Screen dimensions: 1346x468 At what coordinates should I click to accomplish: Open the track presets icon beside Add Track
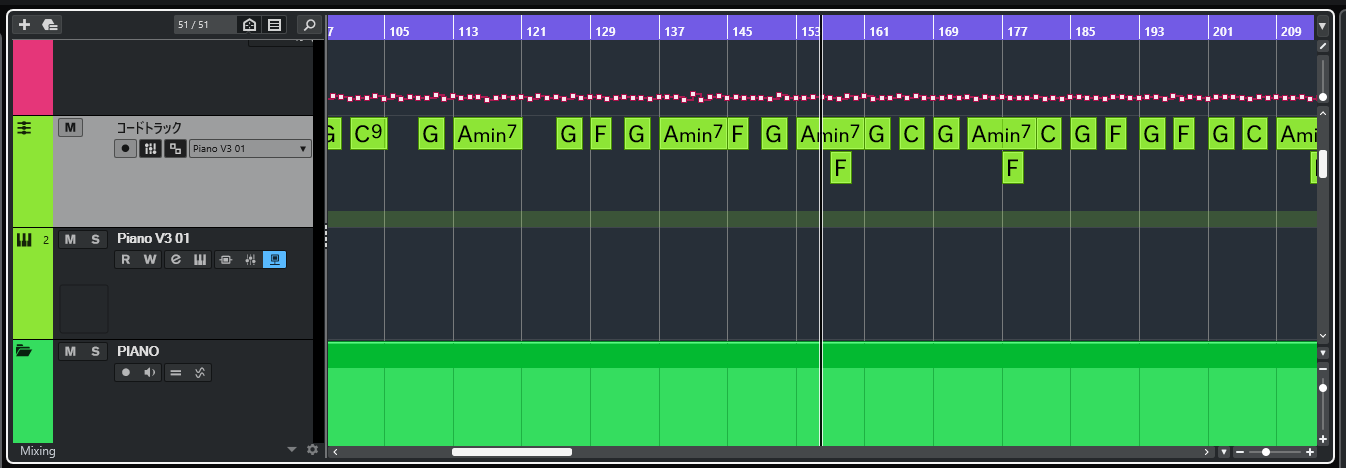pos(50,25)
